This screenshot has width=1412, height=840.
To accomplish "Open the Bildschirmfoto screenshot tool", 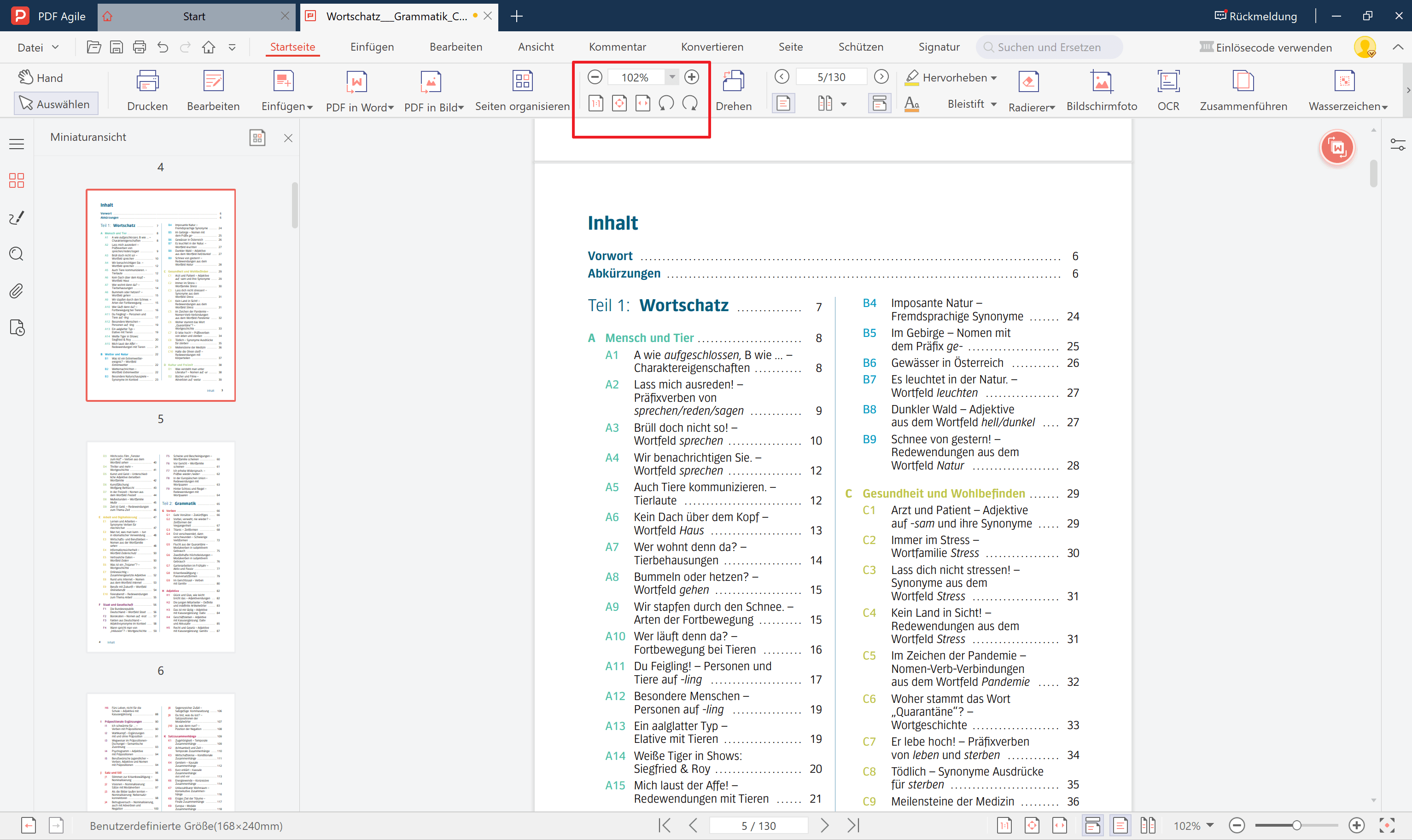I will [x=1101, y=91].
